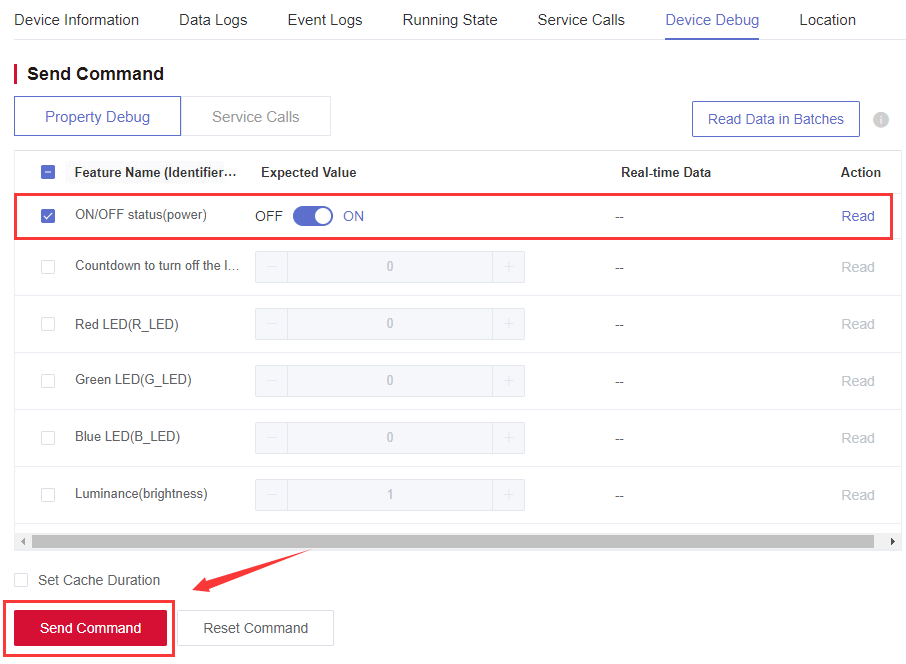The width and height of the screenshot is (906, 664).
Task: Go to the Running State tab
Action: tap(450, 20)
